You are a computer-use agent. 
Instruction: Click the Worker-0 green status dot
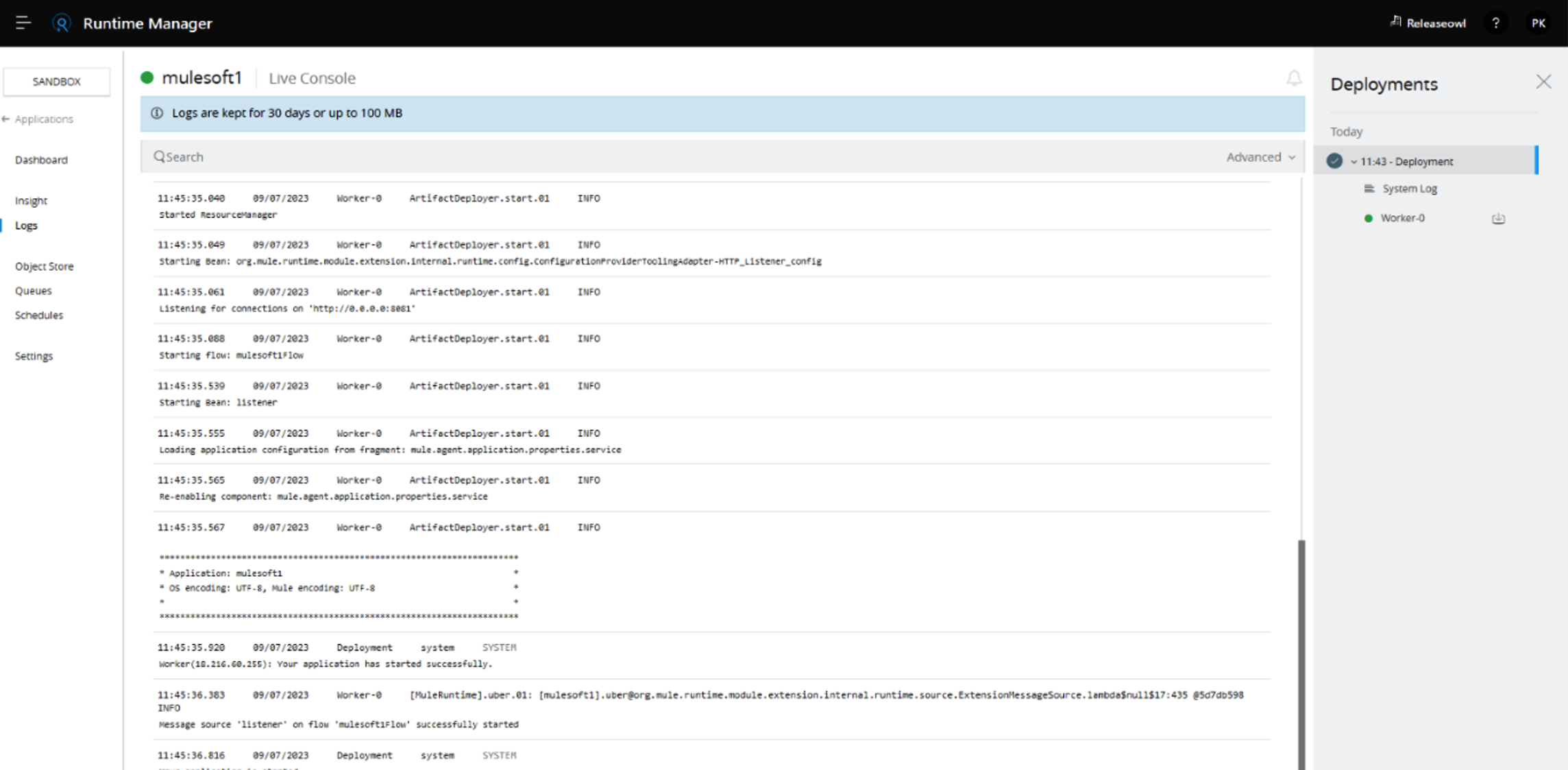click(1369, 218)
